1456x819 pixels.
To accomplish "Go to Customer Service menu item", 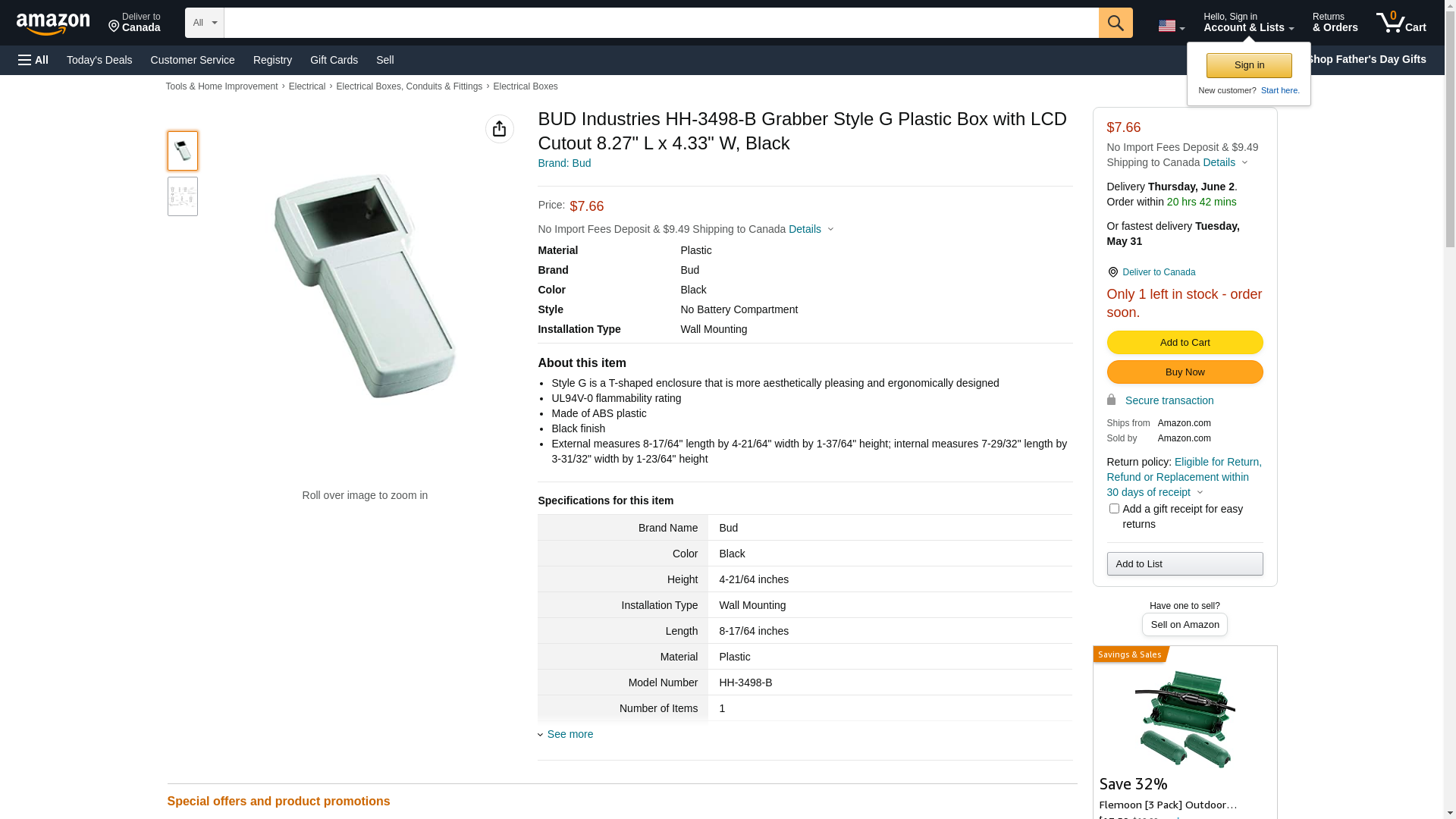I will coord(193,60).
